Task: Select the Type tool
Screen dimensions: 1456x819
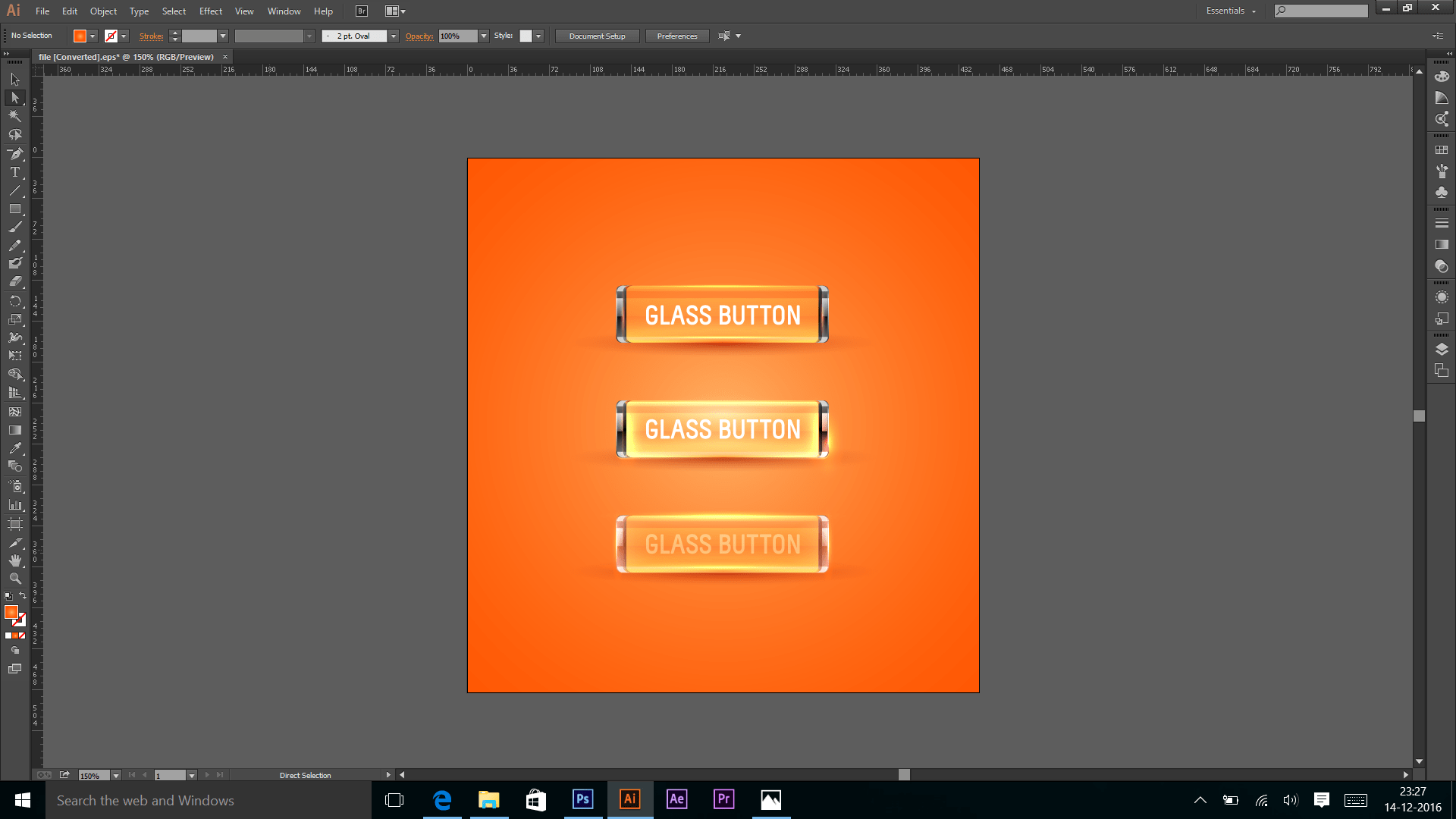Action: 14,172
